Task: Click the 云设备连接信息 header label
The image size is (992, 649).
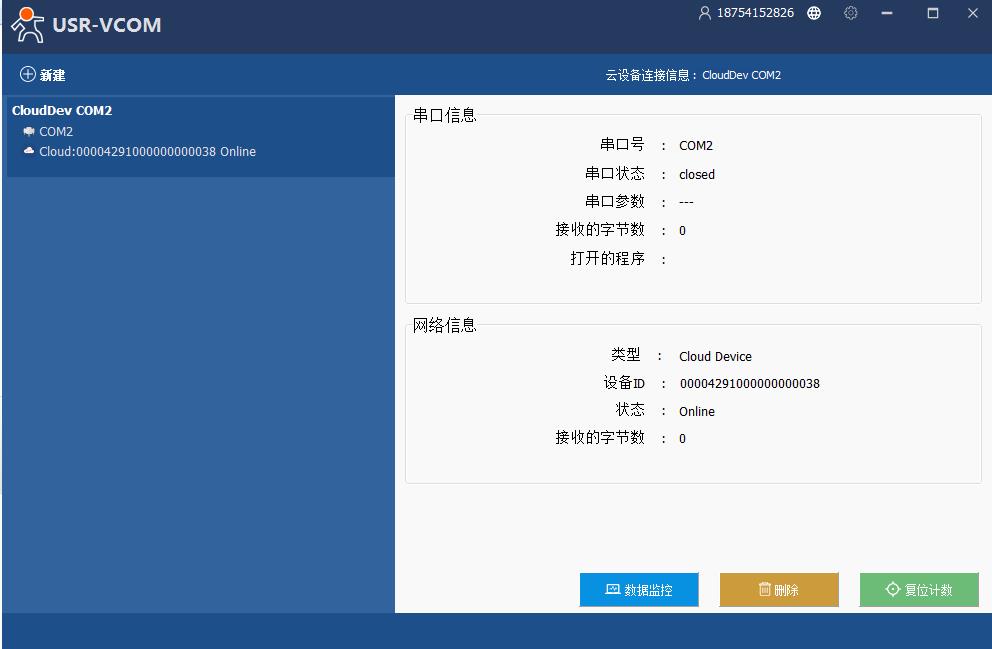Action: [692, 76]
